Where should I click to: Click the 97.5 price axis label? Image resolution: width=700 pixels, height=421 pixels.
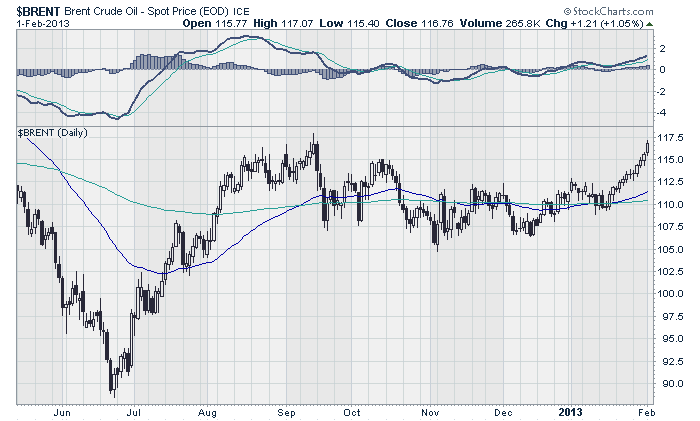[672, 317]
